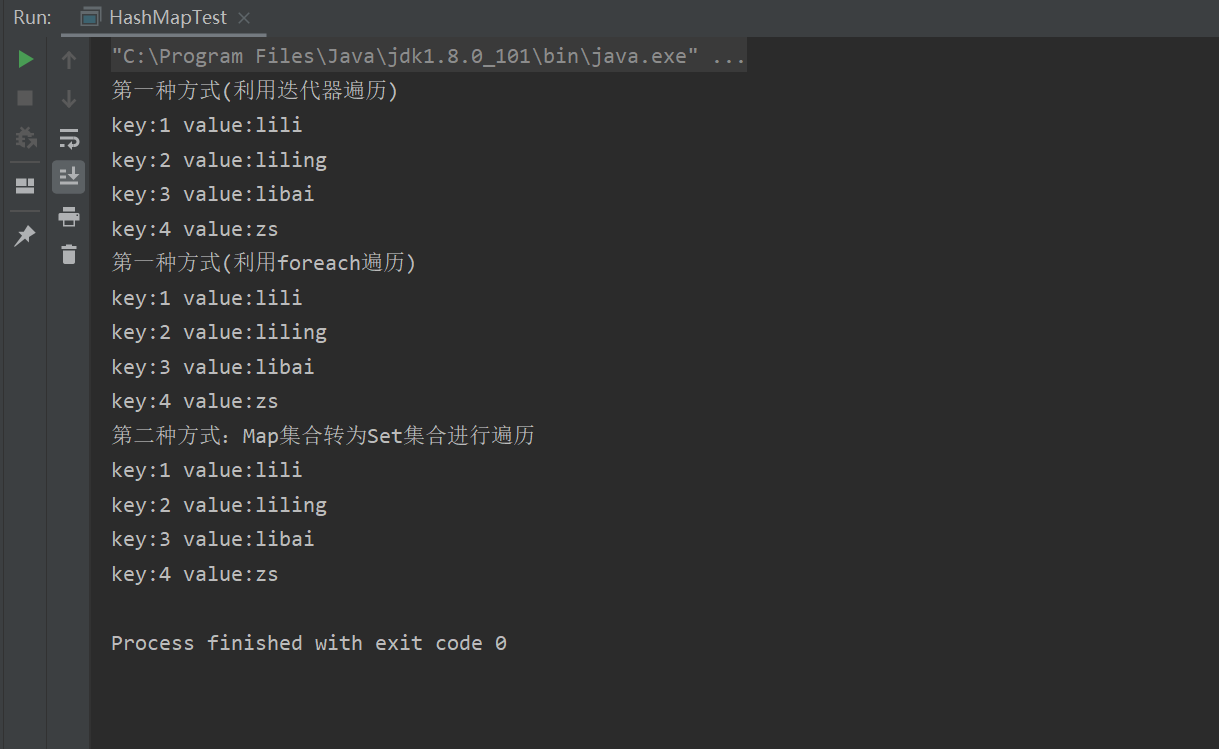This screenshot has height=749, width=1219.
Task: Click the Print console icon
Action: click(69, 216)
